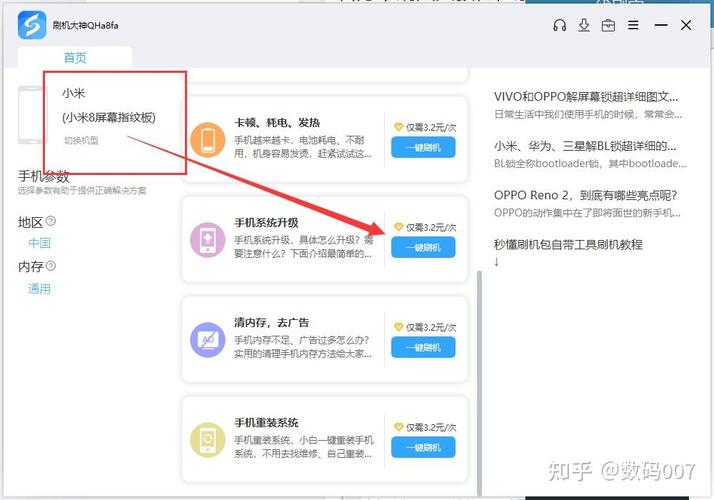The width and height of the screenshot is (714, 500).
Task: Open the 手机系统升级 card title
Action: 266,223
